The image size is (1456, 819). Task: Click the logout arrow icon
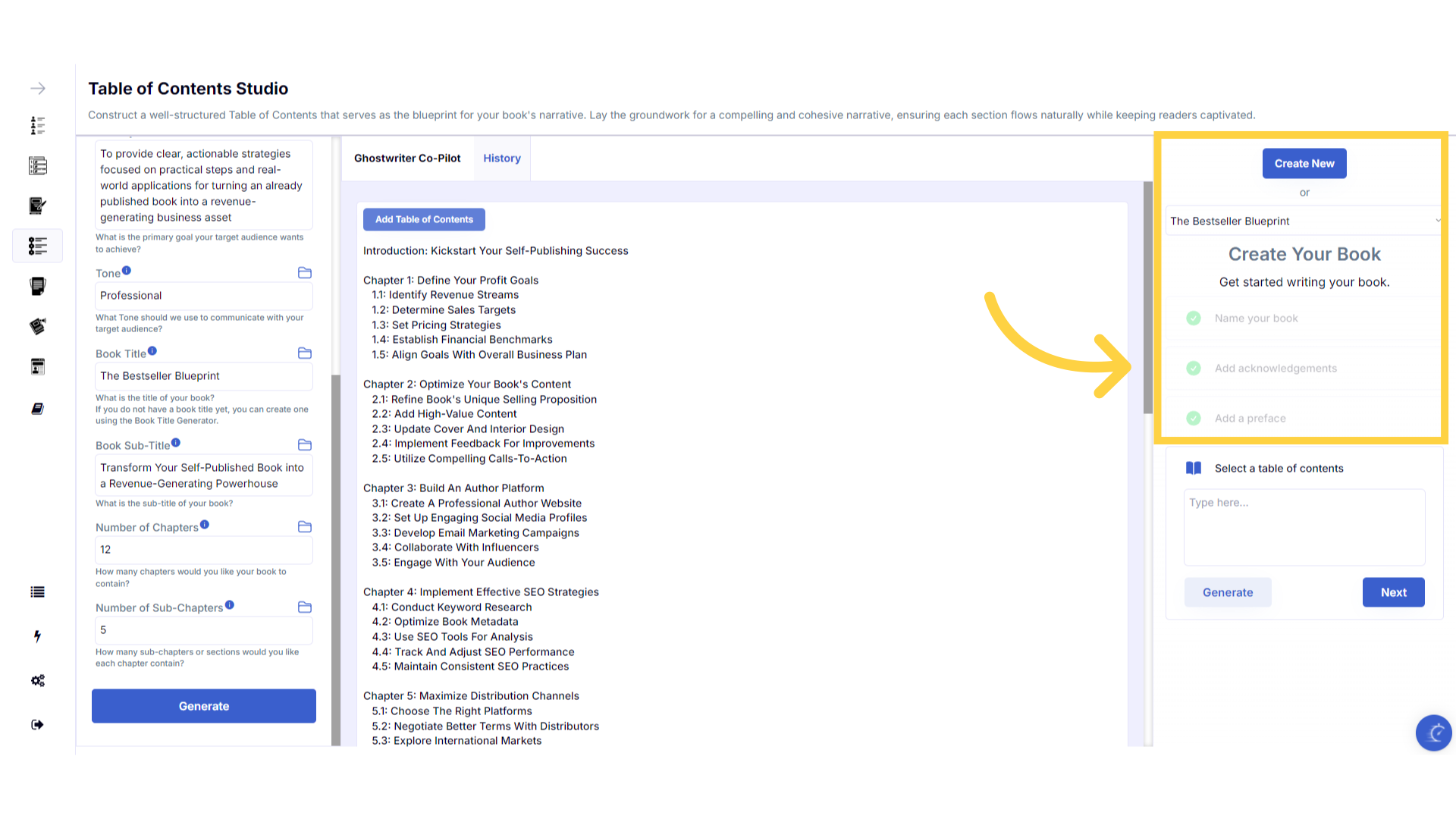pos(38,724)
